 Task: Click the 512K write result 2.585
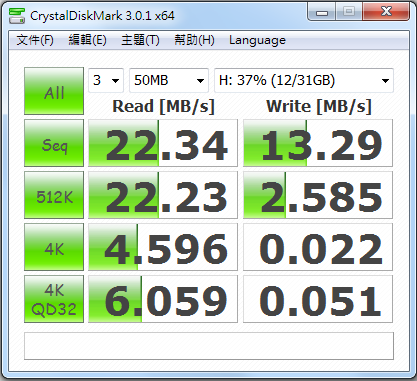[318, 195]
